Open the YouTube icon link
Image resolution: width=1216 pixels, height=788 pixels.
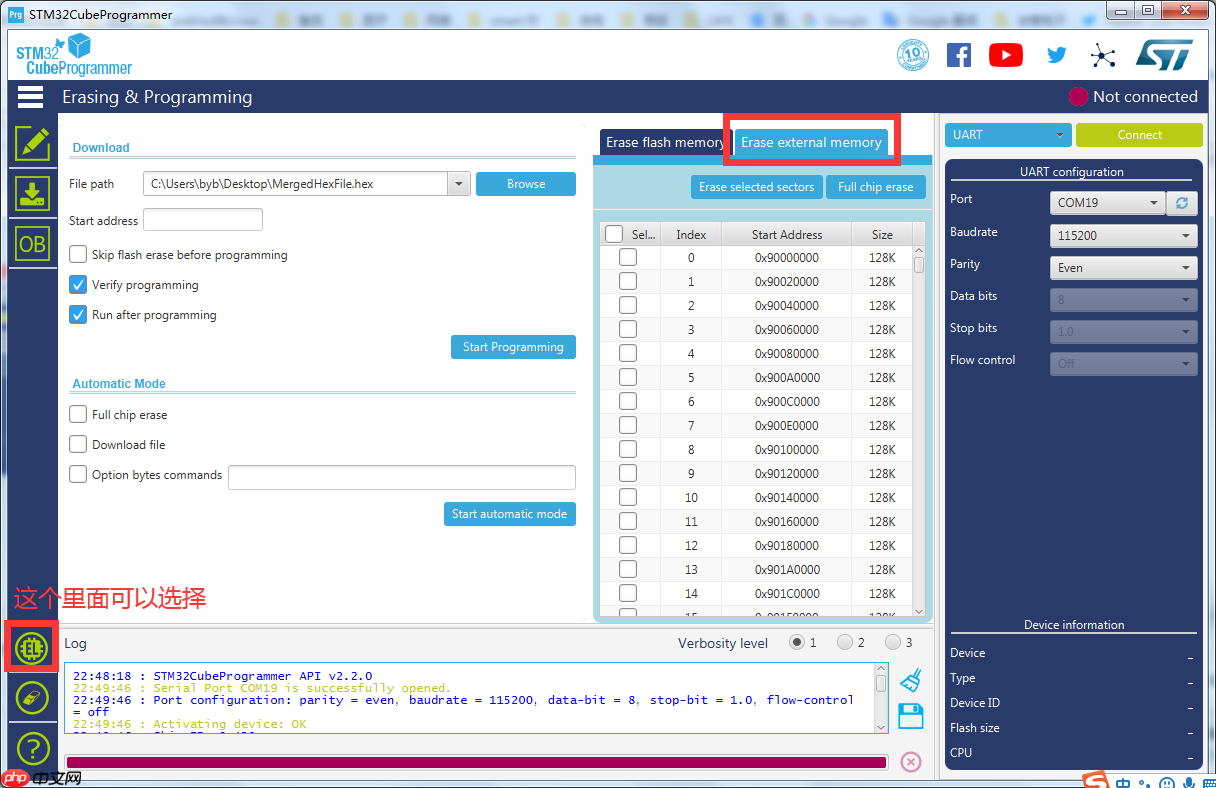(1005, 56)
